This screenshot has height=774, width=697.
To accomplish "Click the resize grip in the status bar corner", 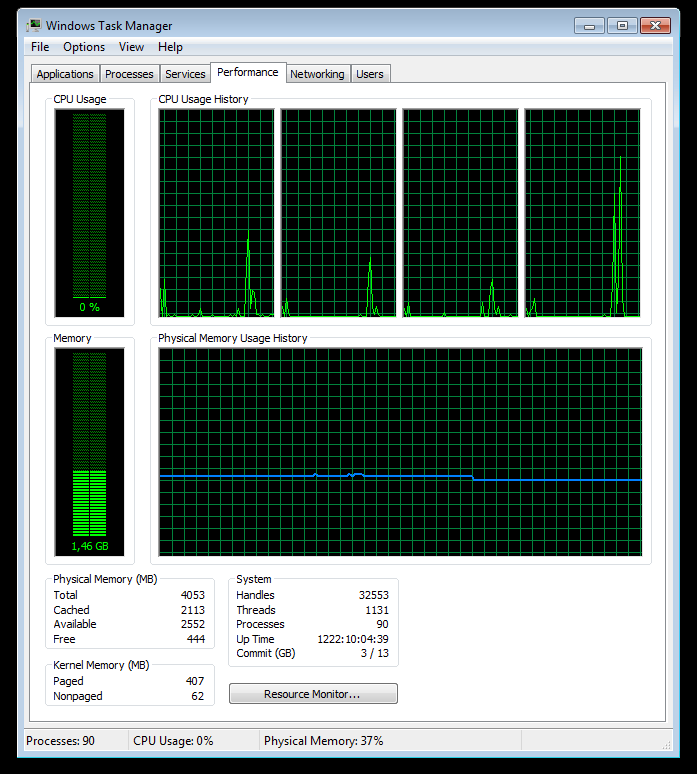I will 666,745.
